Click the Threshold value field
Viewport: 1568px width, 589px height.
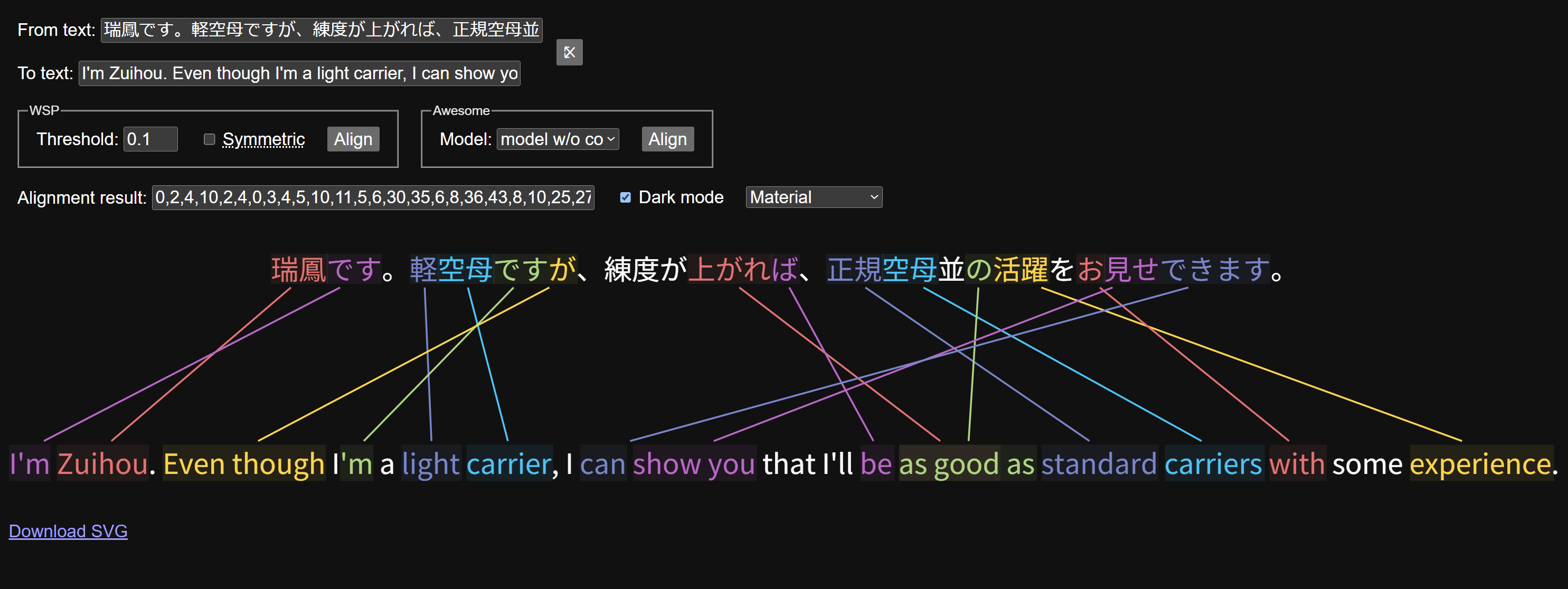coord(150,139)
